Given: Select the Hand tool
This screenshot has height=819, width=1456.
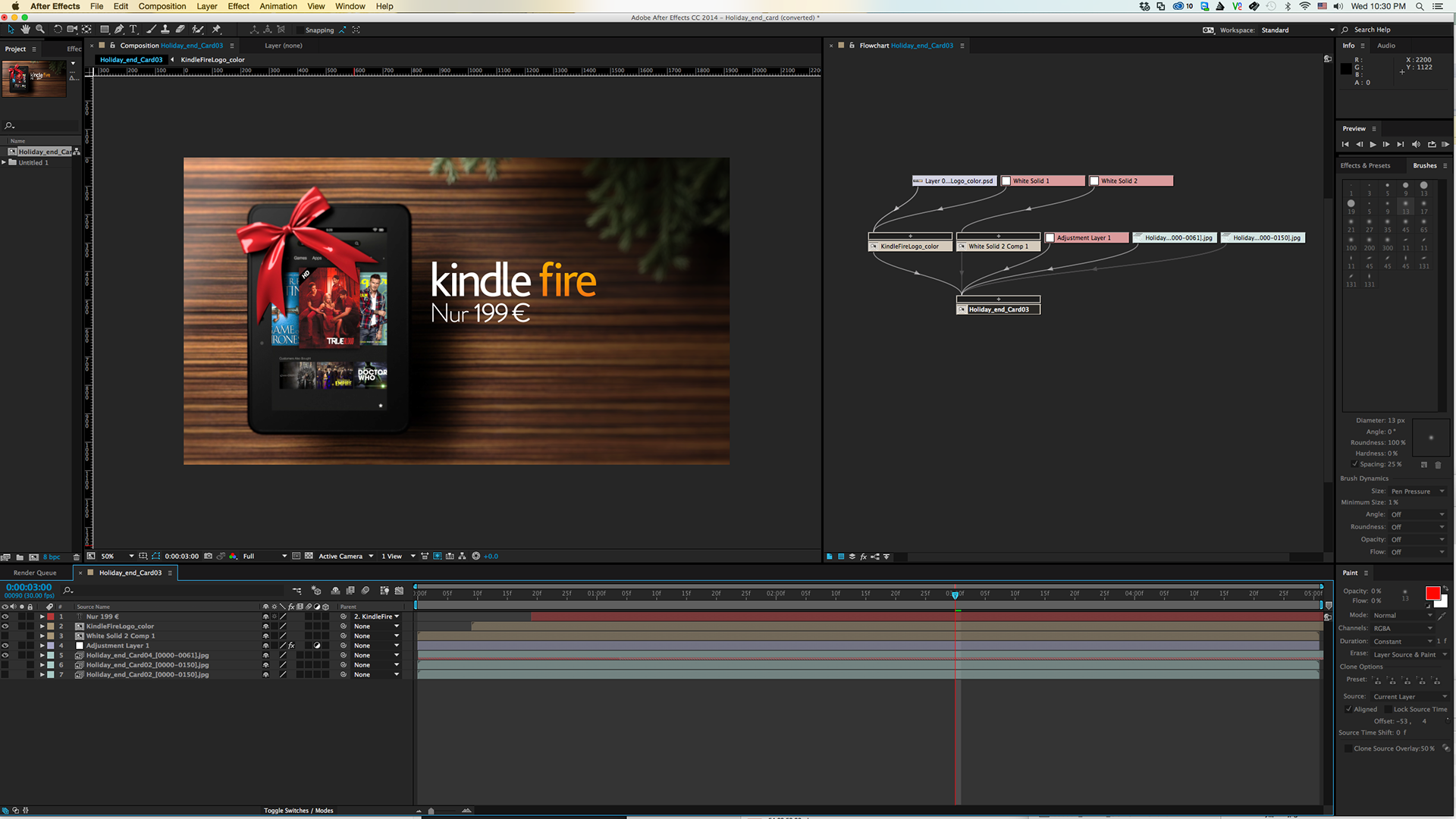Looking at the screenshot, I should pyautogui.click(x=25, y=30).
